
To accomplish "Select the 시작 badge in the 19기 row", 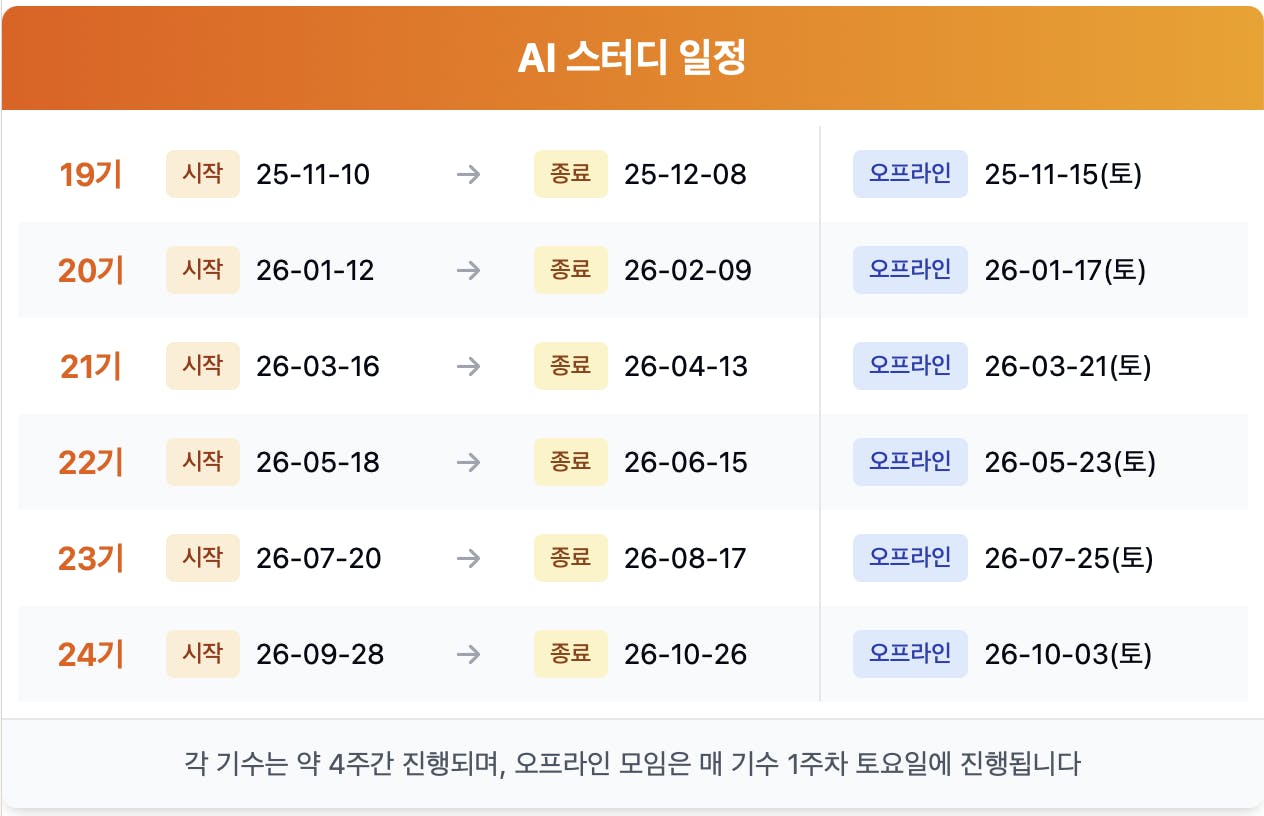I will pyautogui.click(x=203, y=174).
